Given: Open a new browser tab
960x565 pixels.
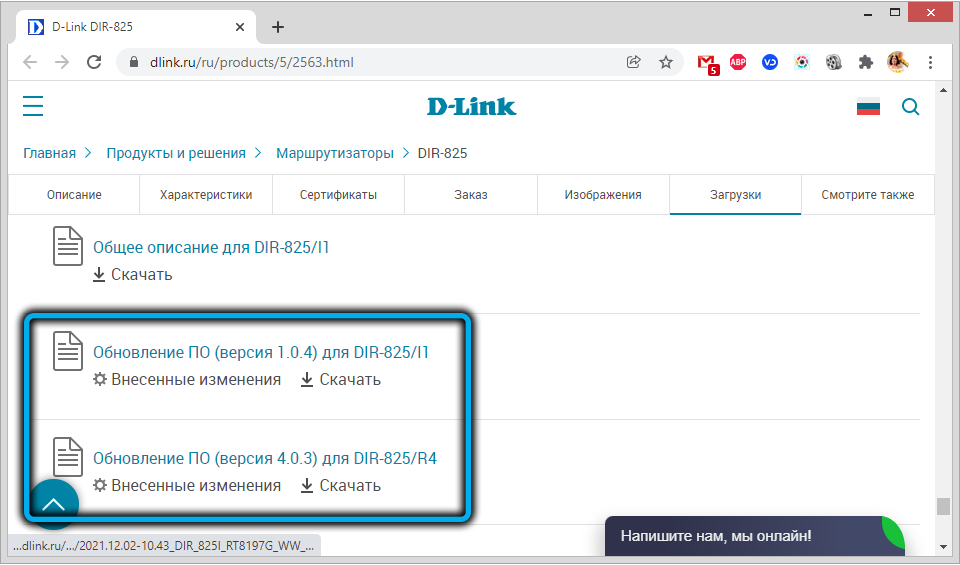Looking at the screenshot, I should click(278, 27).
